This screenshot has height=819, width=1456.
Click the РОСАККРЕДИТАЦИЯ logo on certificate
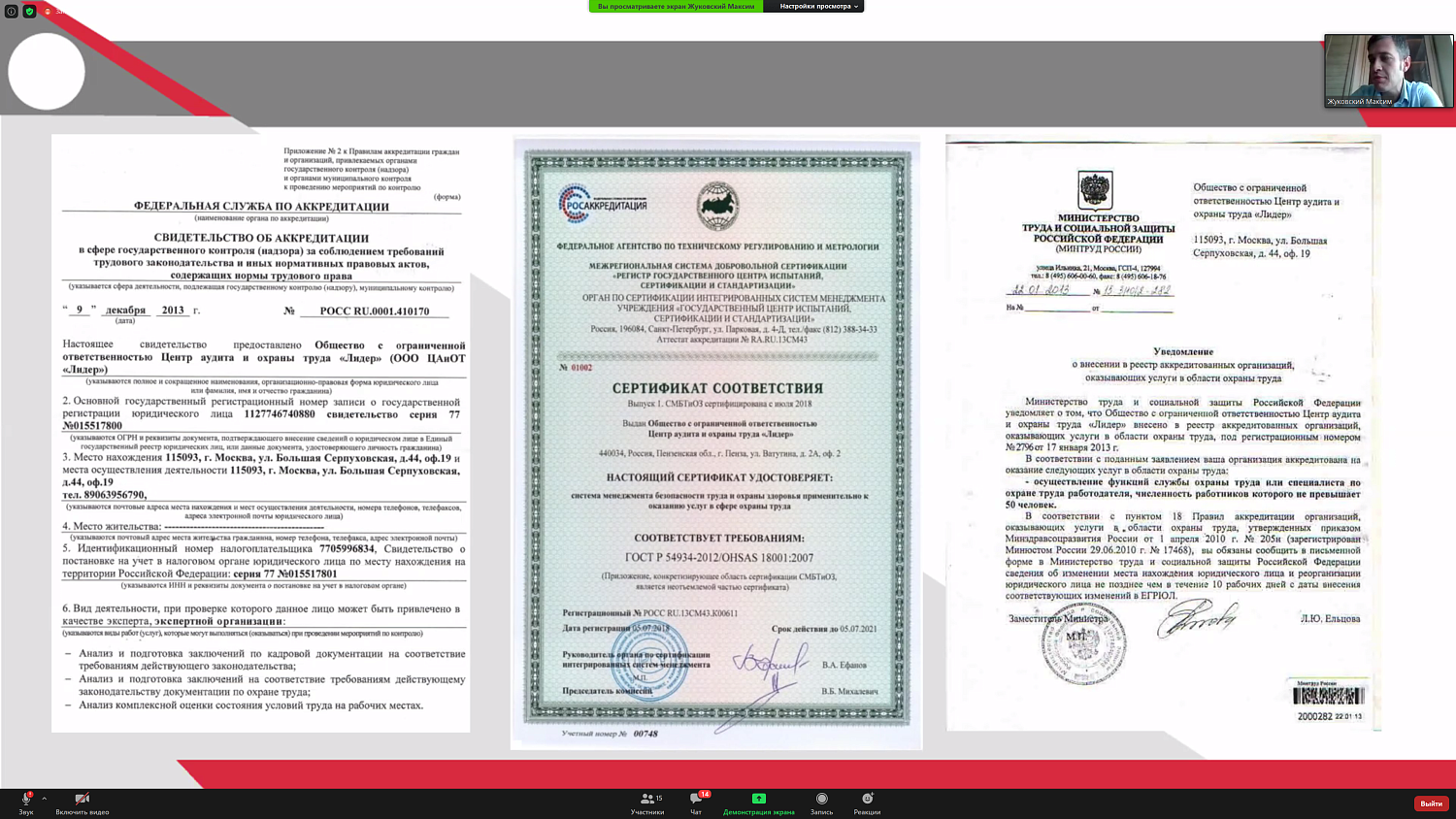603,203
